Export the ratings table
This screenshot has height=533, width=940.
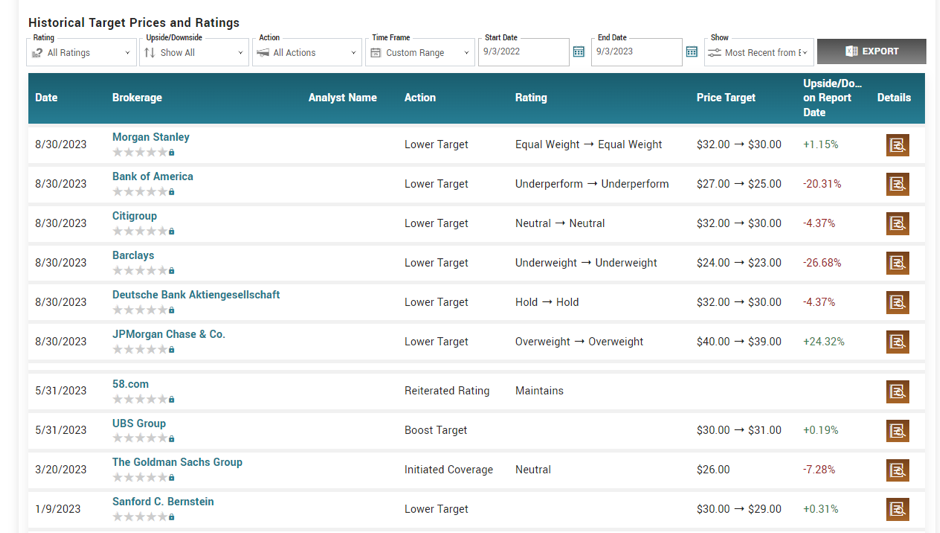click(871, 52)
